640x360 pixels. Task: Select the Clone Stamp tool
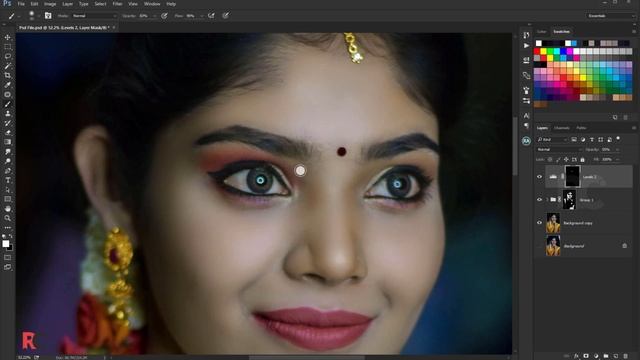point(8,113)
